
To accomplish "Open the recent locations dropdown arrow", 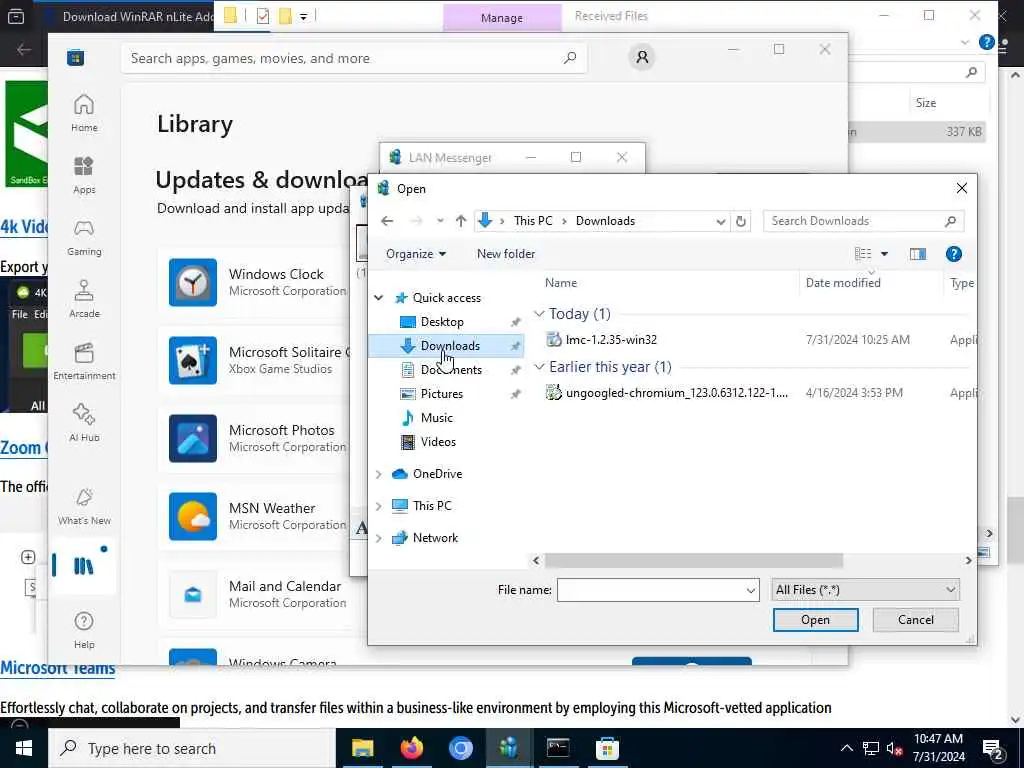I will (x=440, y=221).
